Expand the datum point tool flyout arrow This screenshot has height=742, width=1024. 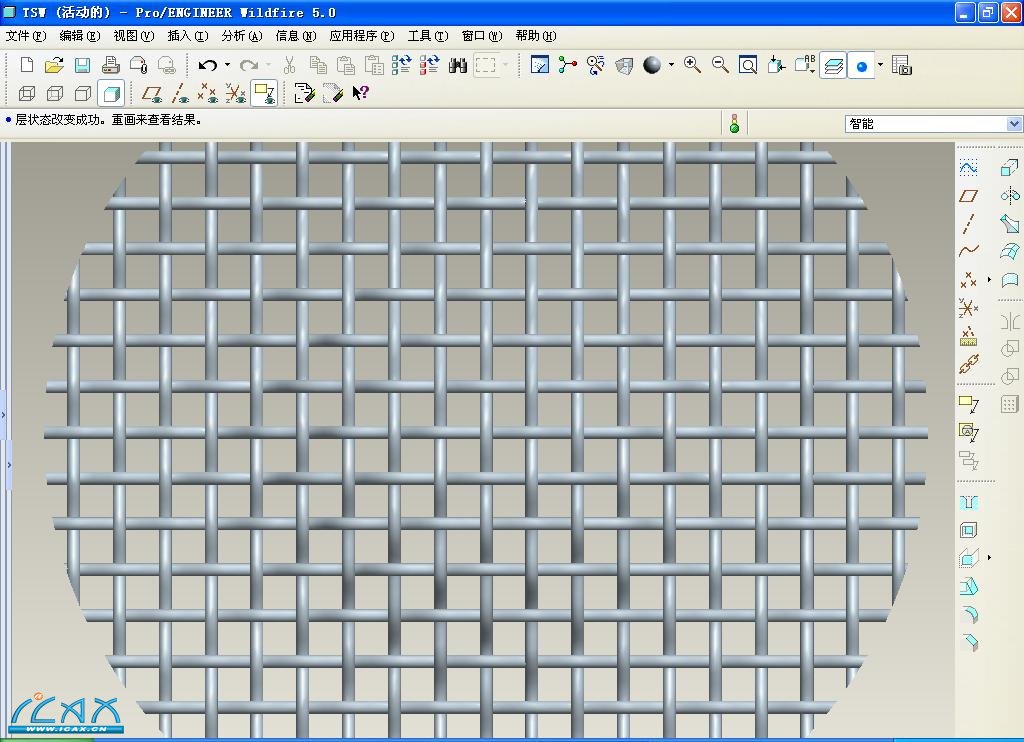tap(989, 280)
